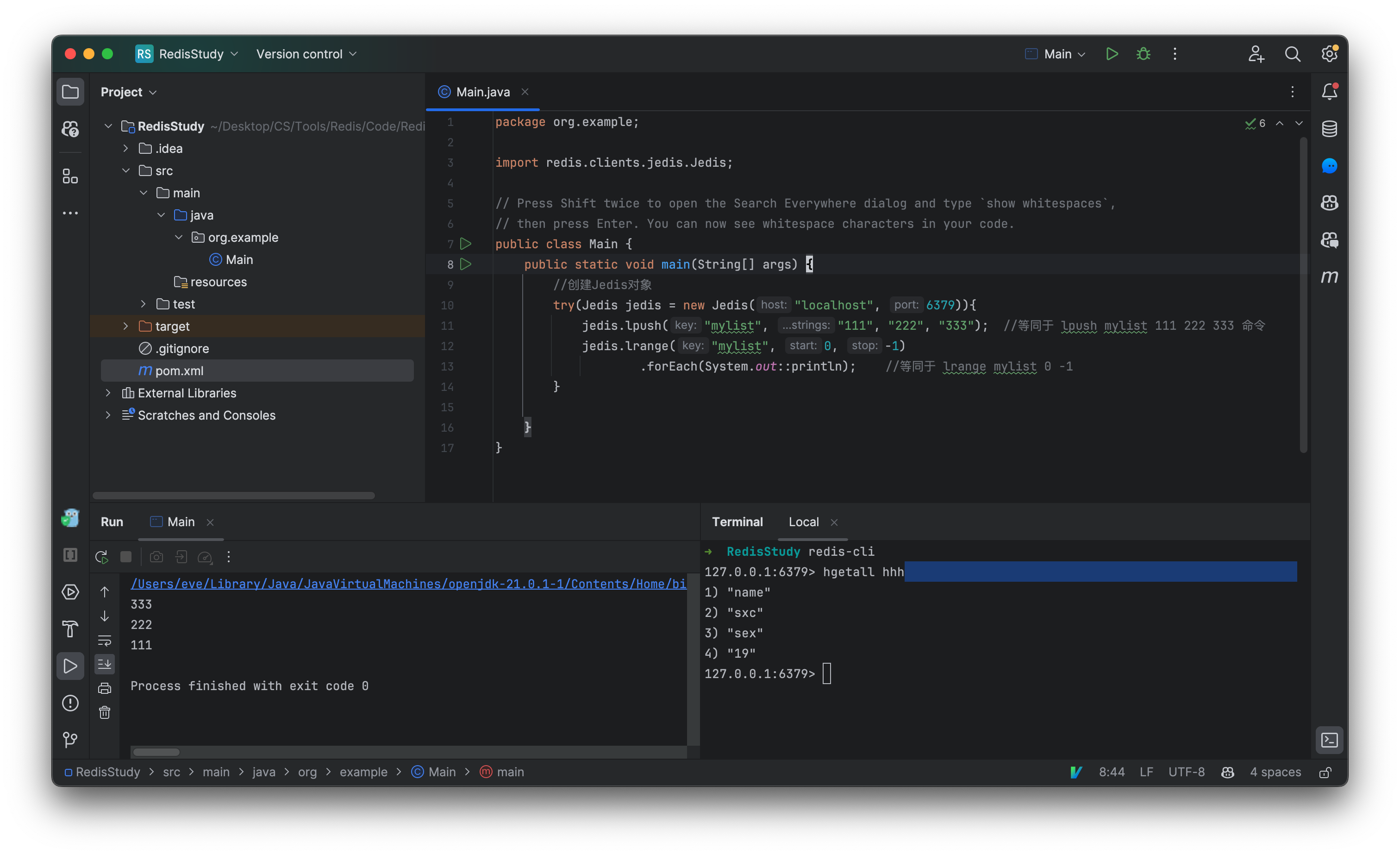Open Code With Me add-user icon
Image resolution: width=1400 pixels, height=855 pixels.
tap(1256, 54)
